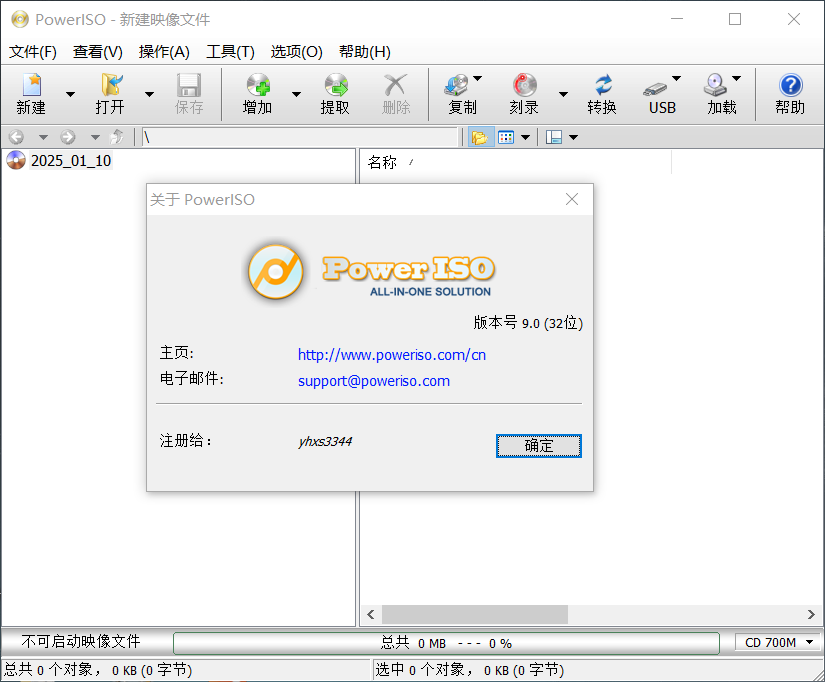Select the 2025_01_10 disc tree item

[x=71, y=161]
